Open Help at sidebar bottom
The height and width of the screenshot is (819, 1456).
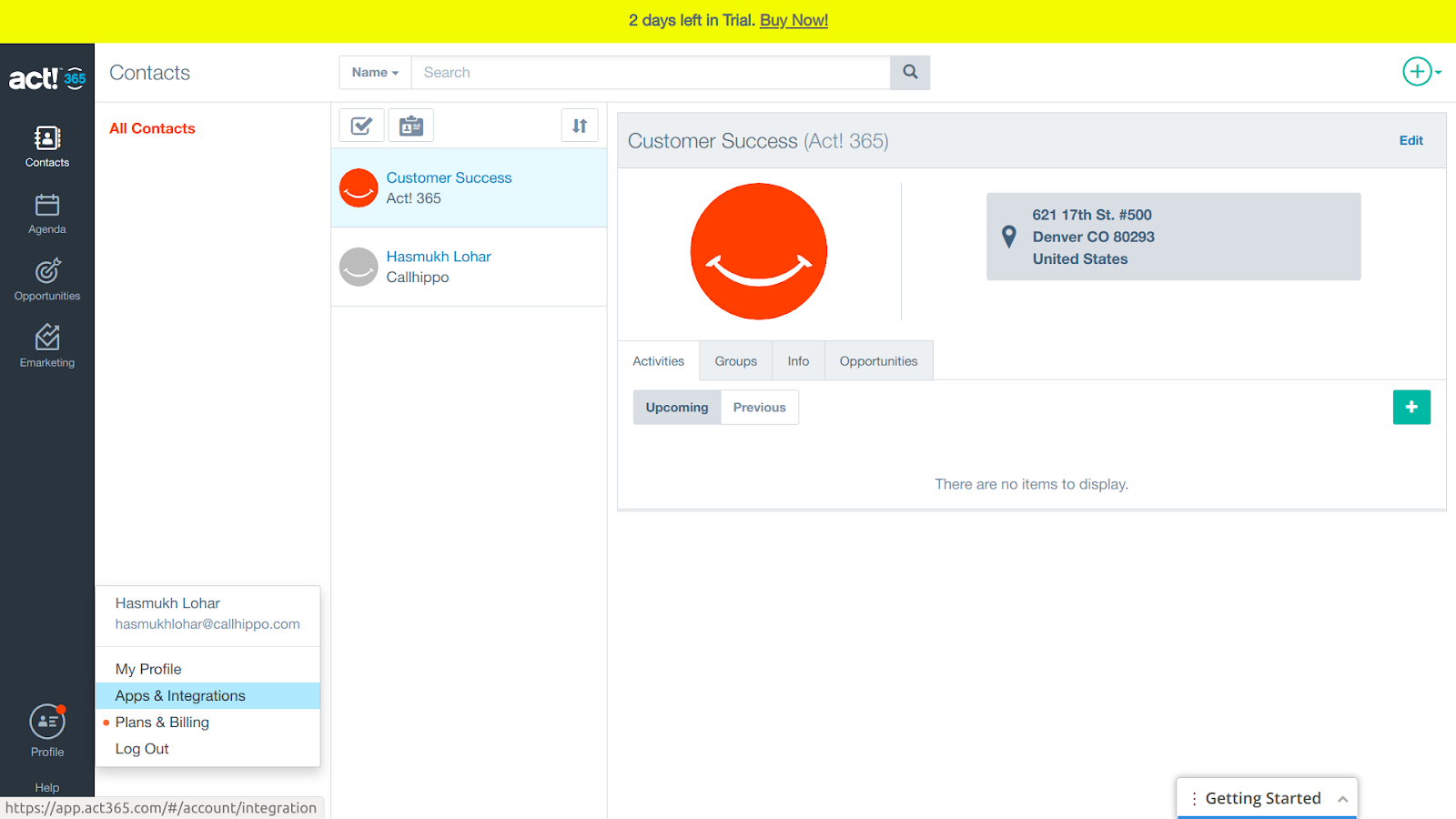[x=47, y=787]
